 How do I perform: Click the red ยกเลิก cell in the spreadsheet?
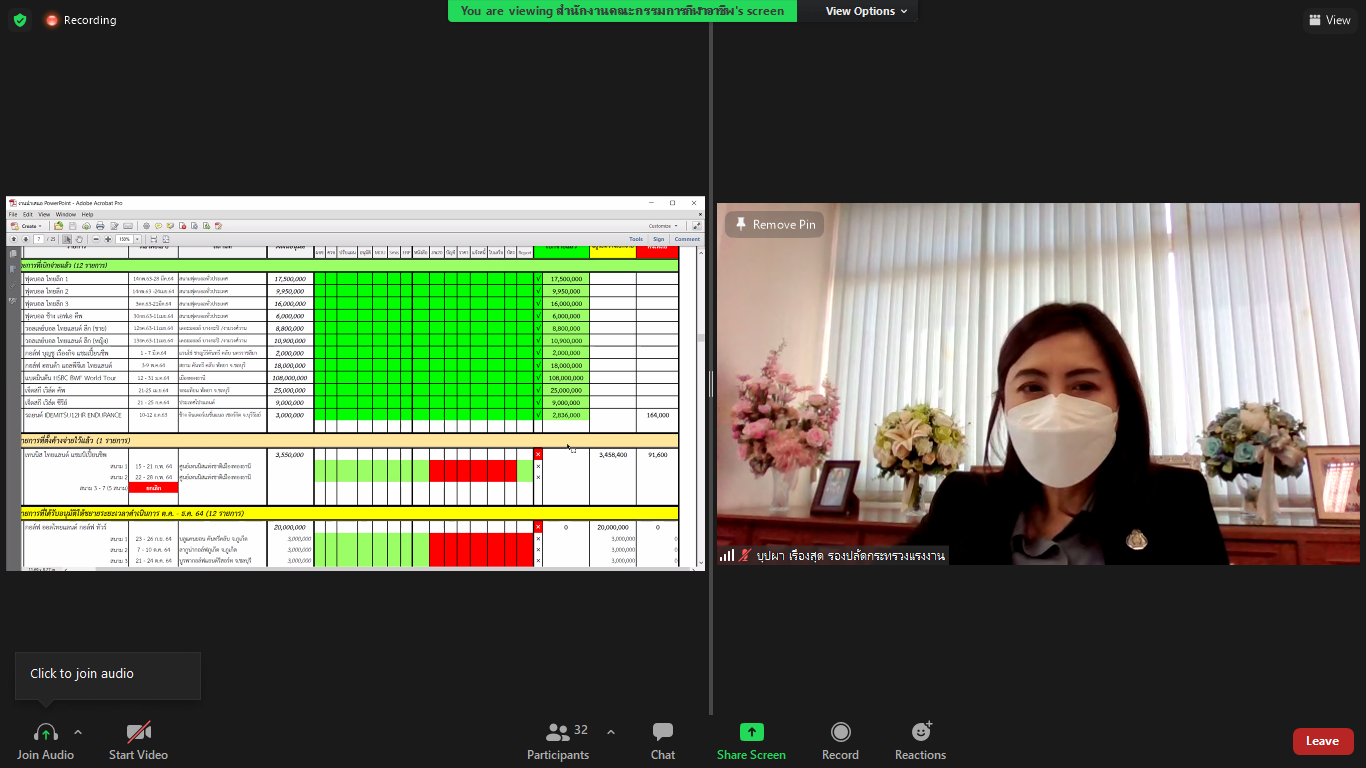[153, 488]
